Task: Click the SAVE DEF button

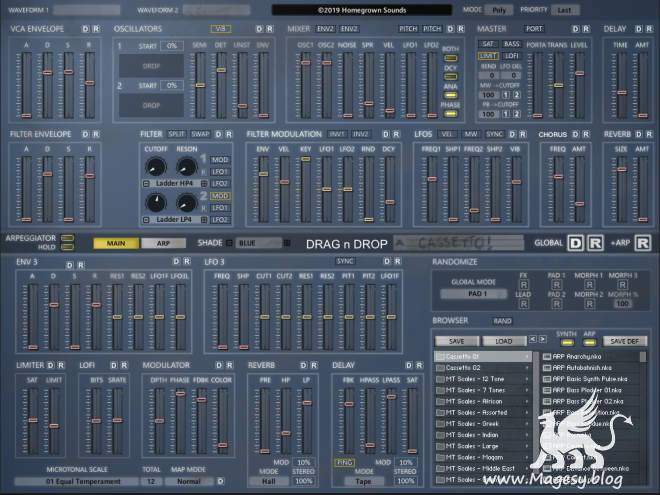Action: pyautogui.click(x=625, y=341)
